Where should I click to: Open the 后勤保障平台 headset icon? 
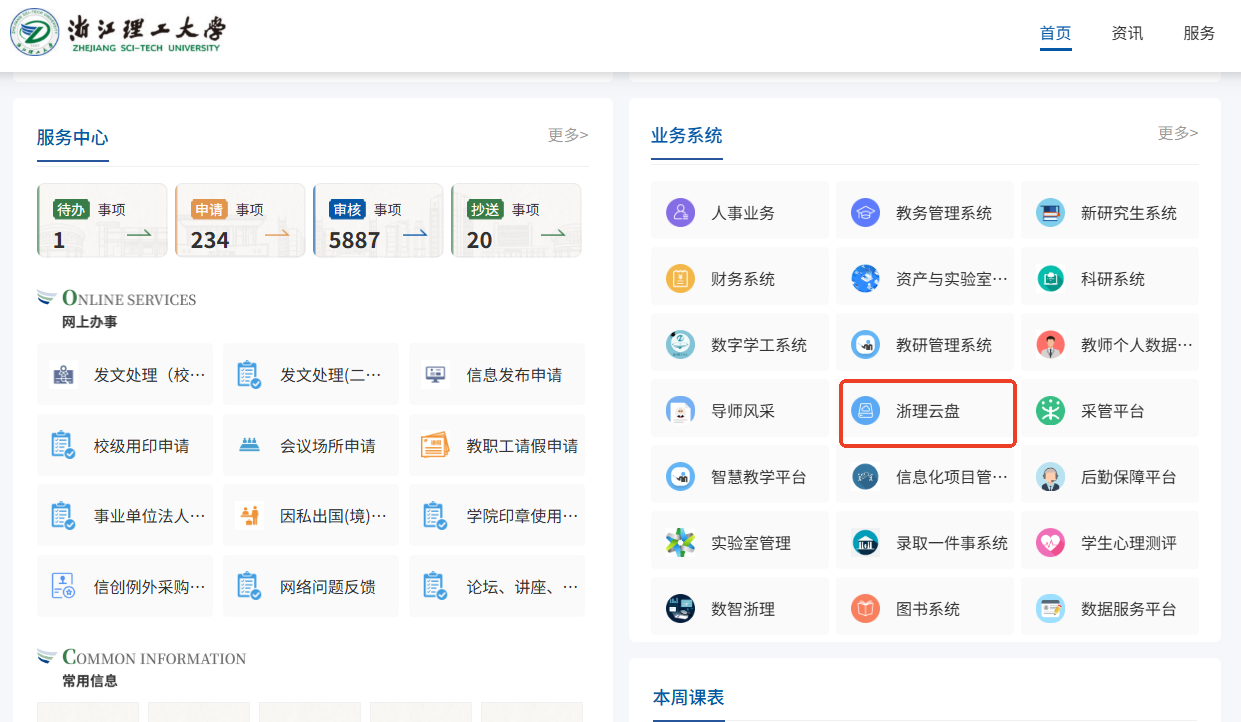click(x=1050, y=476)
